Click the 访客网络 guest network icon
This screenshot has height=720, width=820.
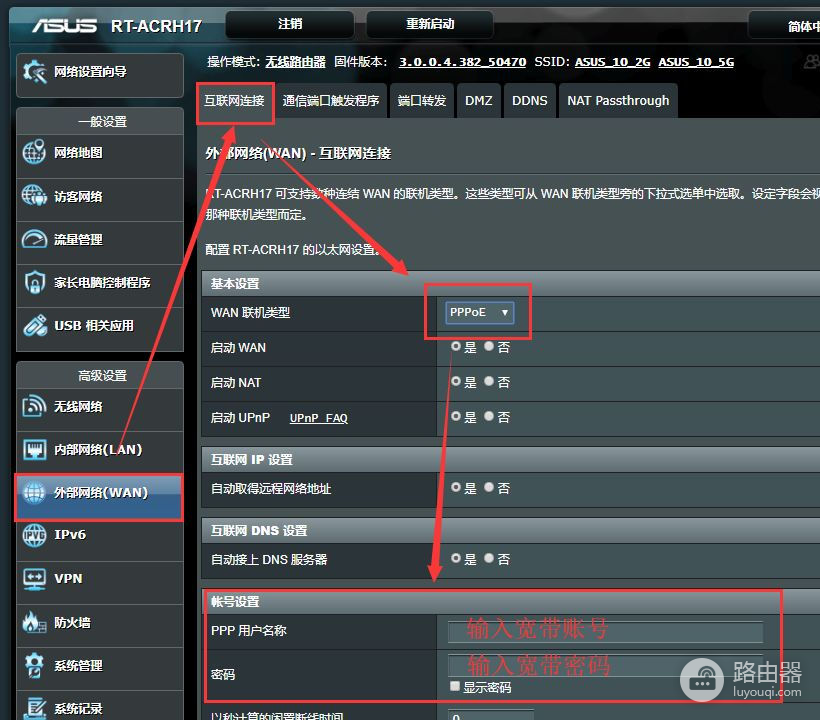click(x=34, y=196)
